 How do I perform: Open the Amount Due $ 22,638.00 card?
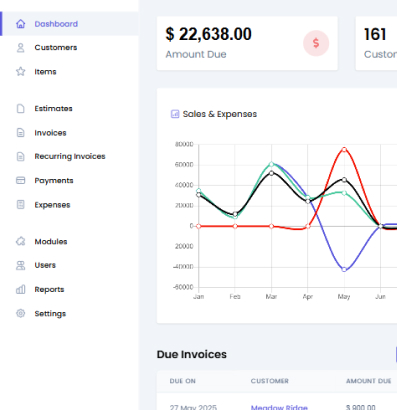(247, 43)
